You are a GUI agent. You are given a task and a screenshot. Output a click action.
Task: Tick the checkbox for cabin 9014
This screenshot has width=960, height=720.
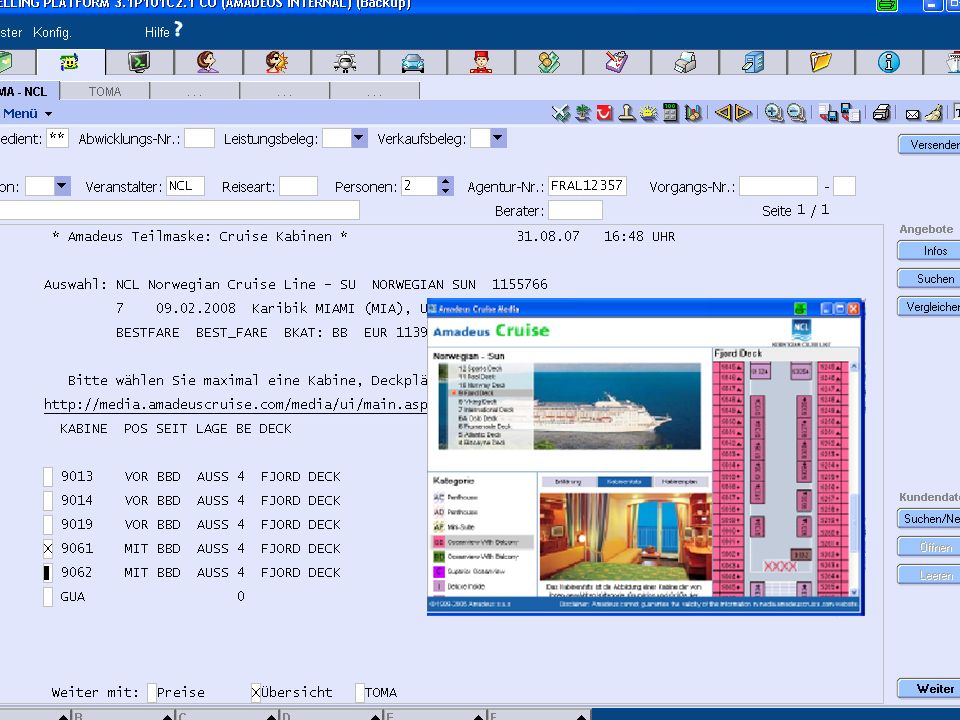pyautogui.click(x=48, y=501)
